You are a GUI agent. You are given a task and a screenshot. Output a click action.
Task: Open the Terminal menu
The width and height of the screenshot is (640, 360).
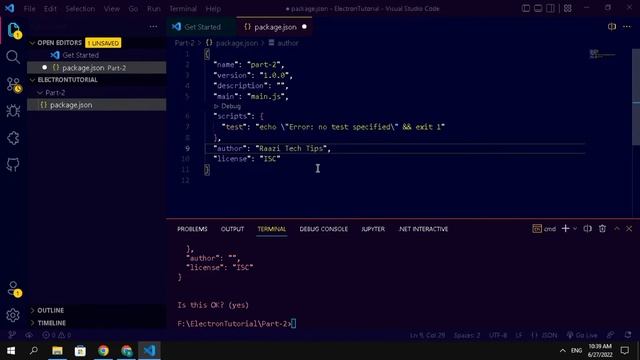pos(183,9)
